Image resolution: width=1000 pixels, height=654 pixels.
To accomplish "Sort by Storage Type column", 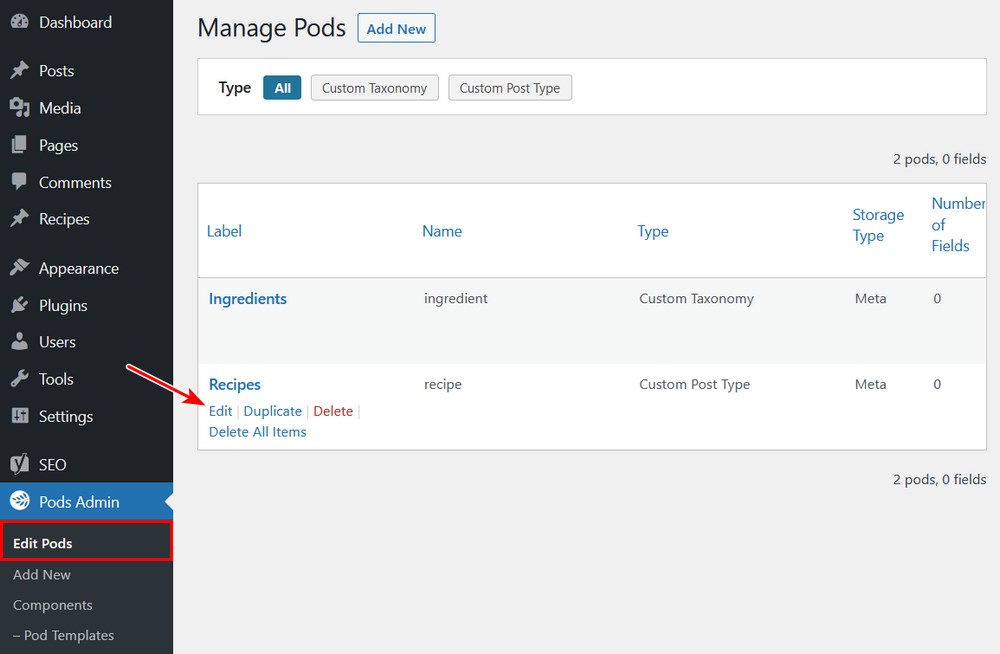I will click(x=878, y=225).
